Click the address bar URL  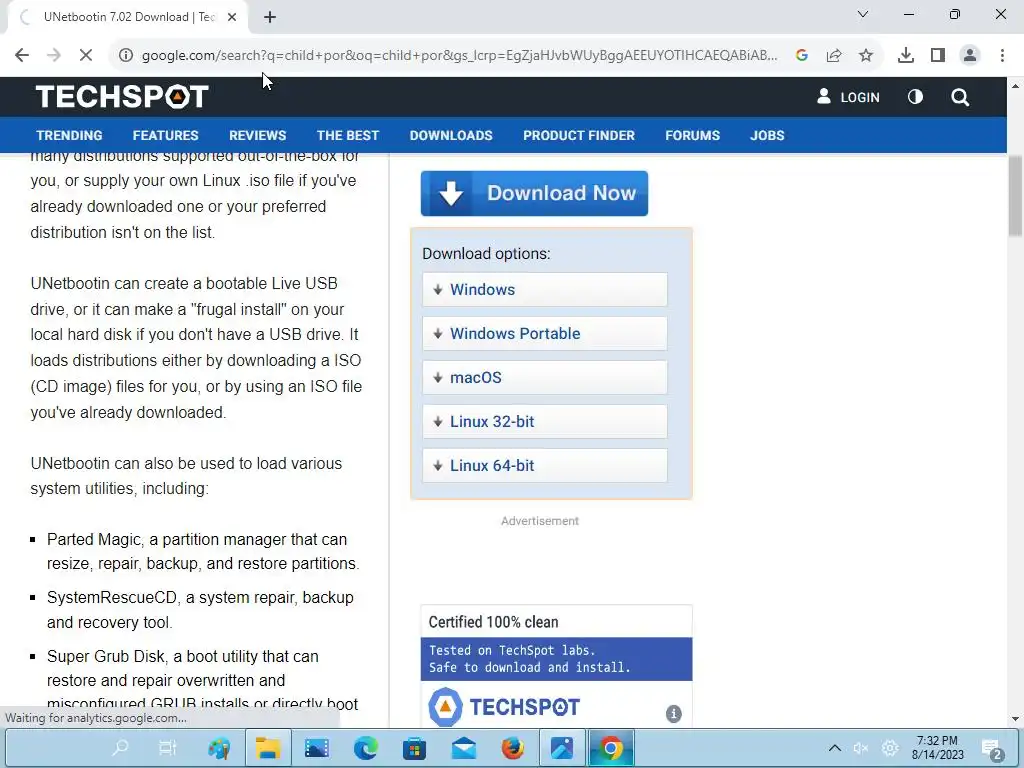[x=459, y=56]
